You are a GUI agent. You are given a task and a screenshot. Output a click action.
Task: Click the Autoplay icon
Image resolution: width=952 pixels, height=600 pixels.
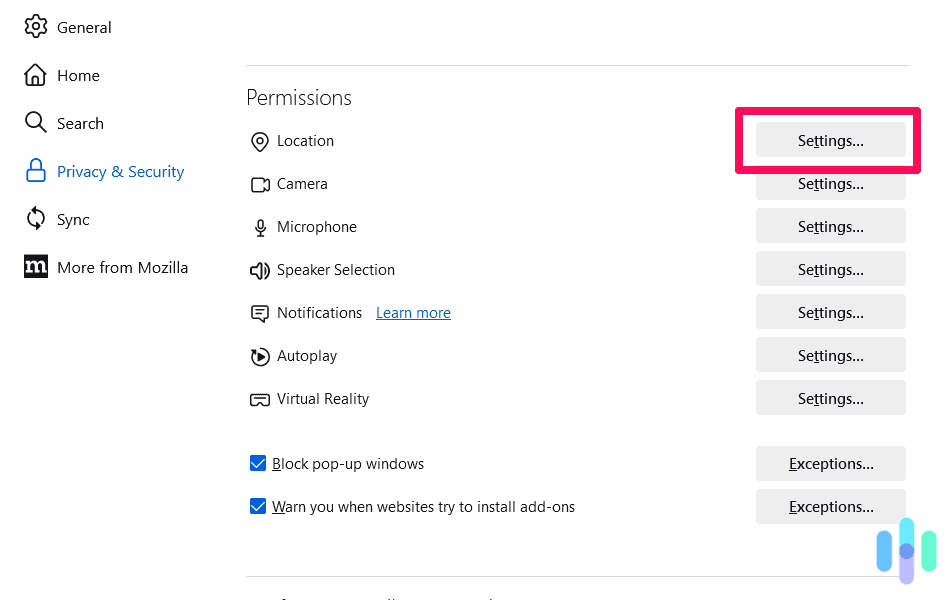(x=260, y=356)
